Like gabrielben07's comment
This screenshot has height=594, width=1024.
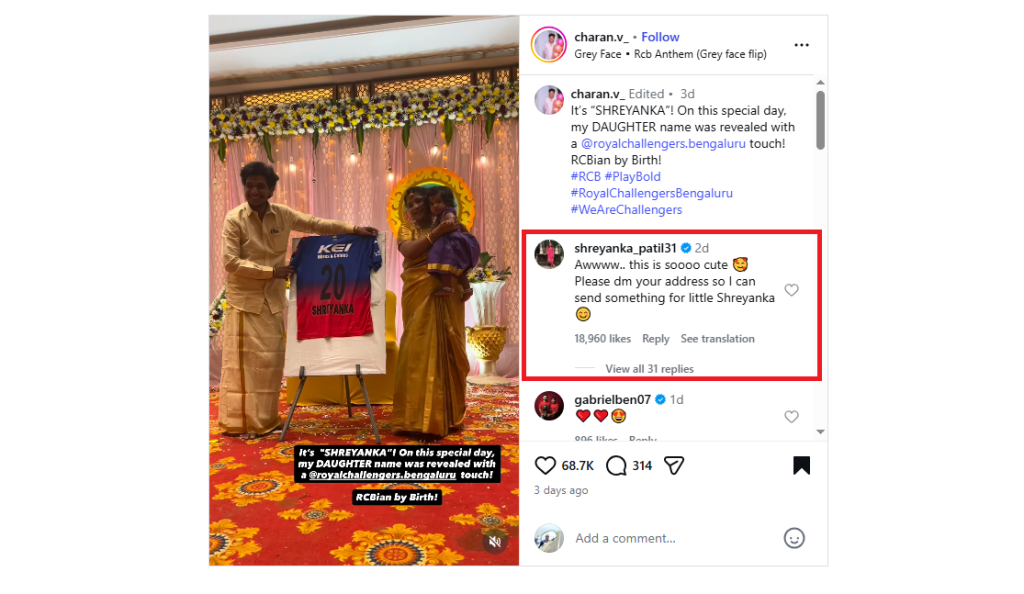(x=791, y=416)
